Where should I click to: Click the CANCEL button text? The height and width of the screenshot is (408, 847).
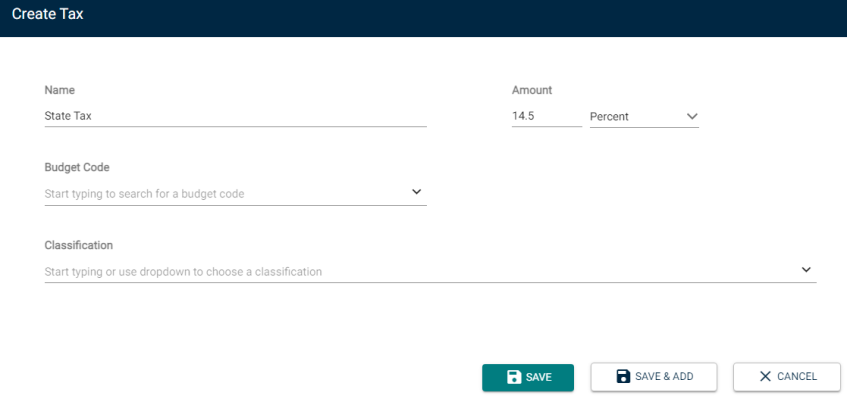pyautogui.click(x=797, y=377)
